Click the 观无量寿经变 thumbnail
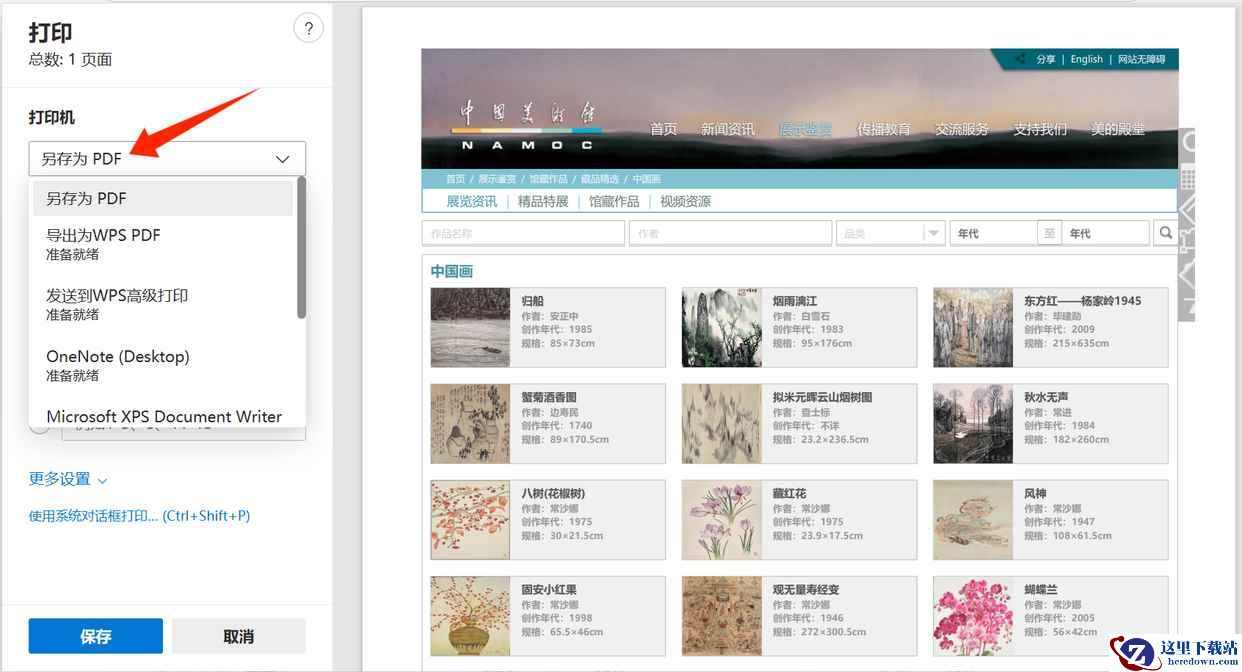 [x=722, y=616]
